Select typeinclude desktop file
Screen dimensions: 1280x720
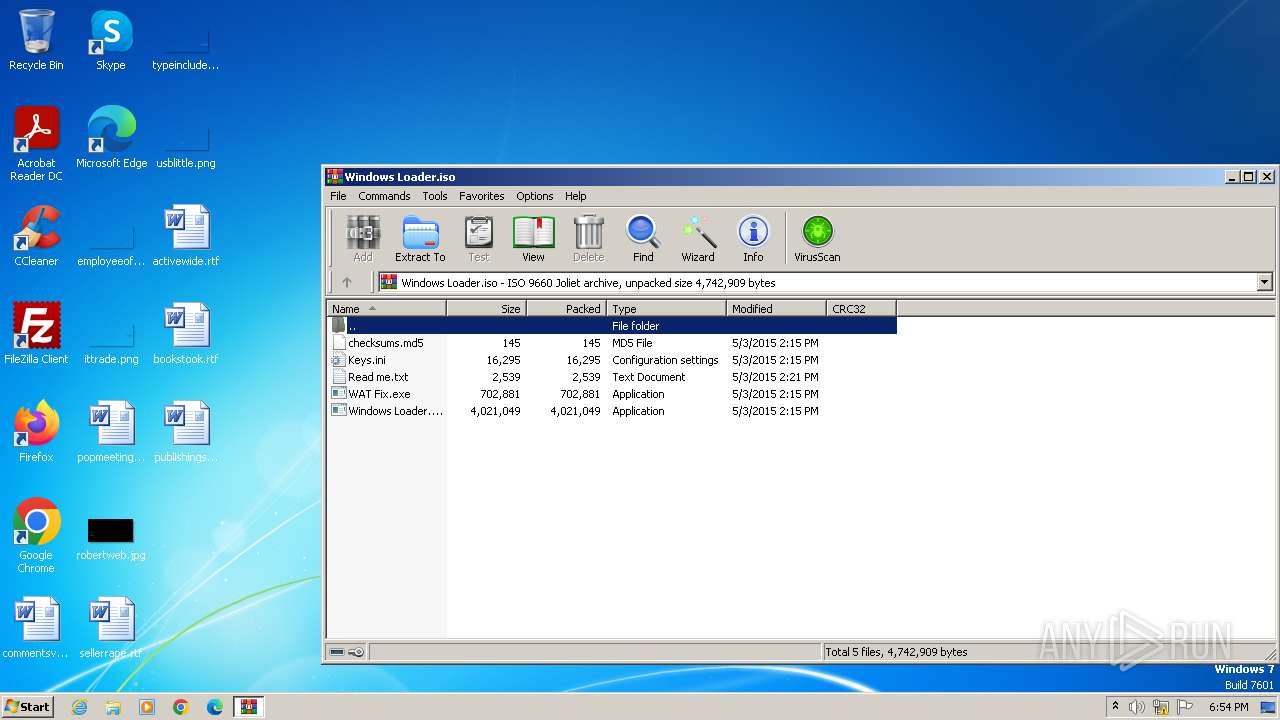click(x=186, y=48)
